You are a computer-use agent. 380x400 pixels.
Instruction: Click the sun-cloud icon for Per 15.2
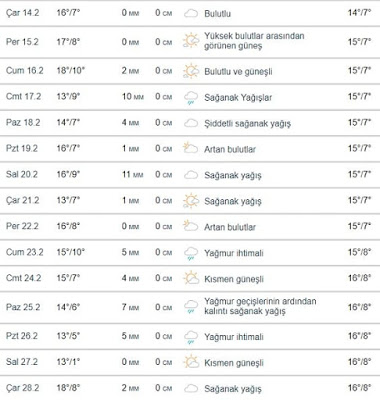pos(191,41)
